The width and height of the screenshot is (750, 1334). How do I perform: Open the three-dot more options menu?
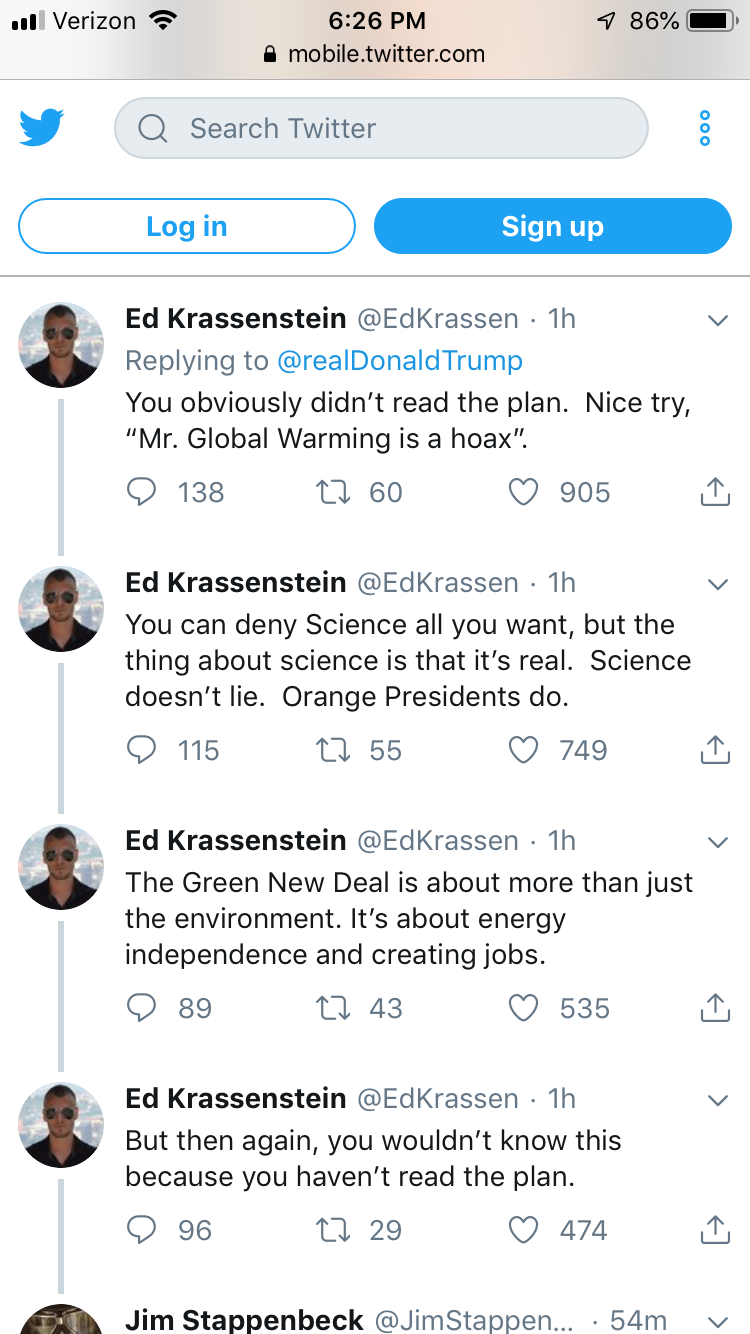click(x=705, y=128)
